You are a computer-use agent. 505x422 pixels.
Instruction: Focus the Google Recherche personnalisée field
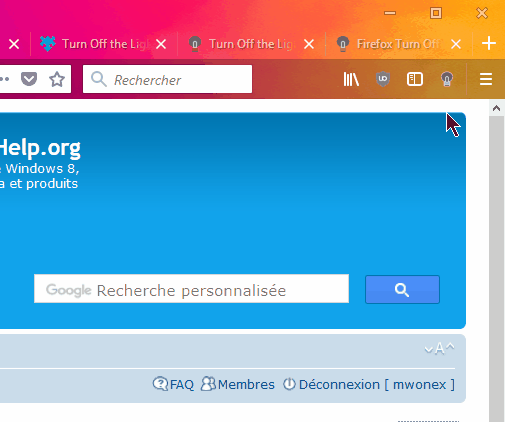(x=191, y=289)
